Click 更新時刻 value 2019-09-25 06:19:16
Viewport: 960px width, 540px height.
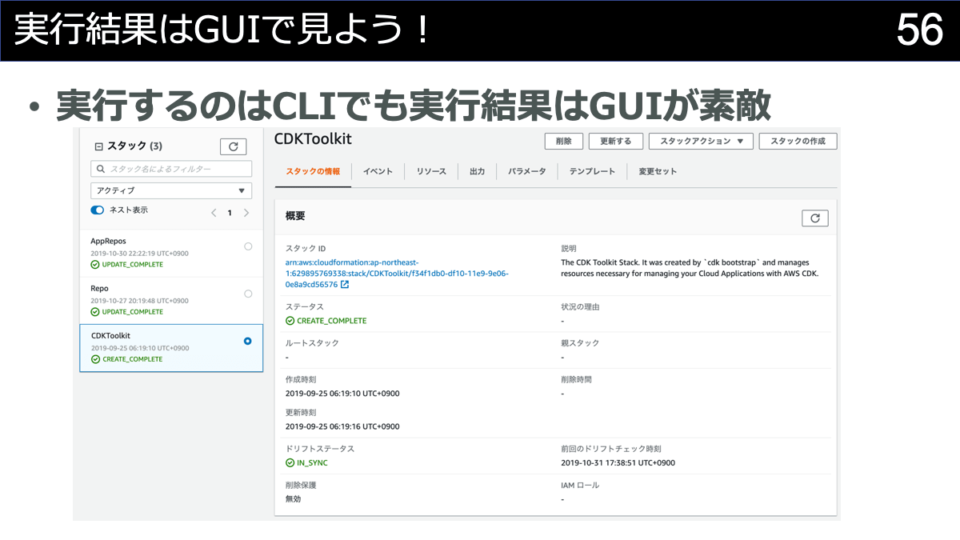[x=342, y=427]
